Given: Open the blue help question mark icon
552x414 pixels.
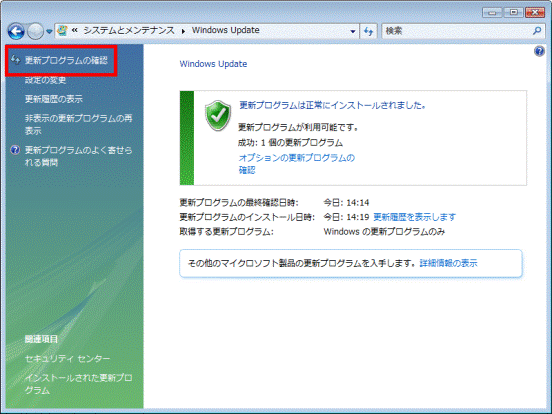Looking at the screenshot, I should (539, 51).
